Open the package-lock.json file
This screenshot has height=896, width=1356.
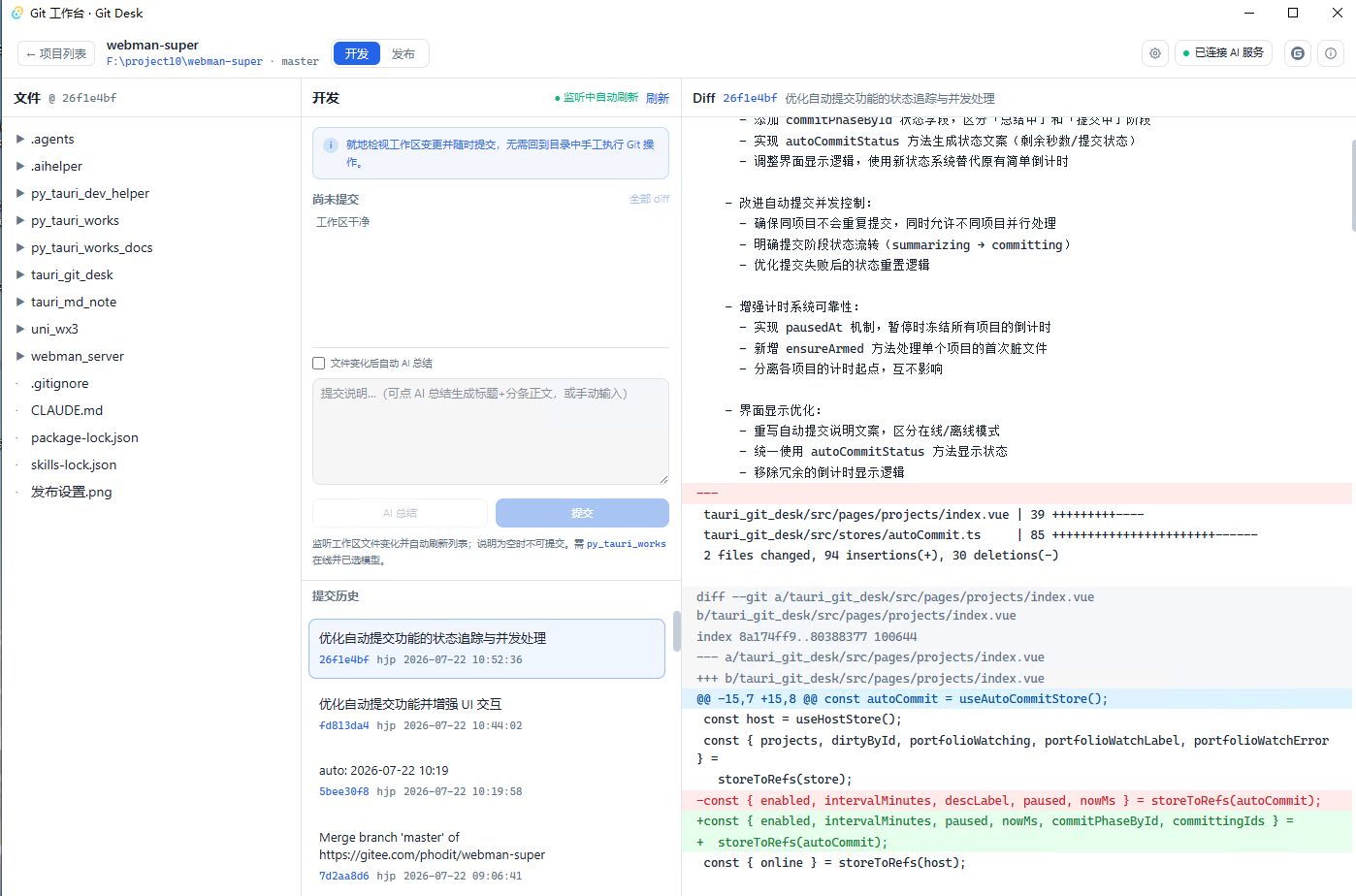[84, 437]
